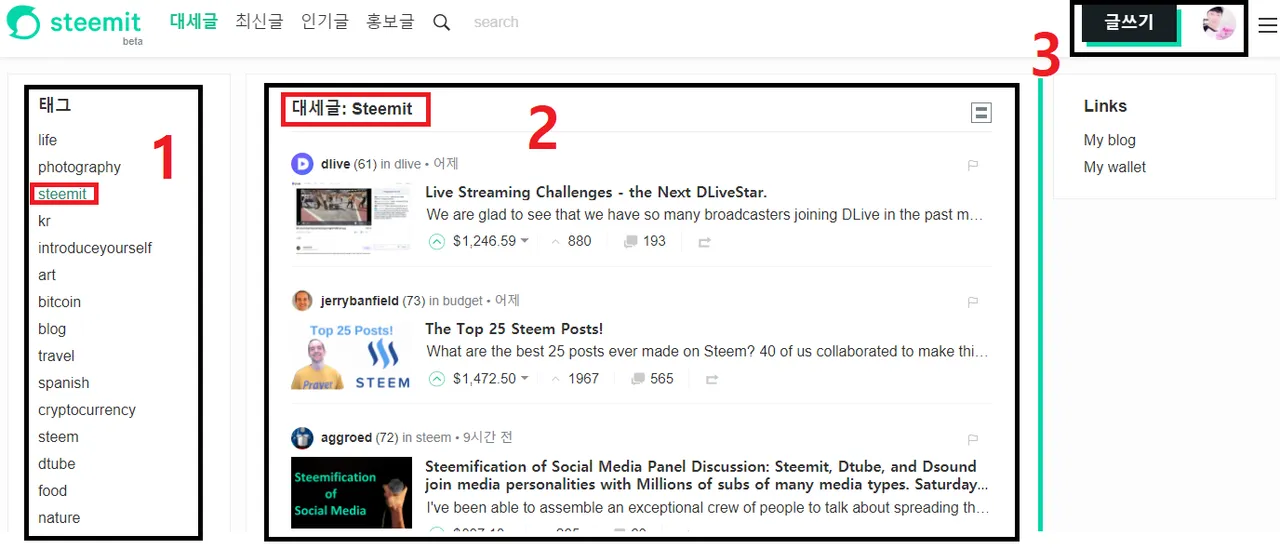
Task: Select the steemit tag
Action: coord(63,194)
